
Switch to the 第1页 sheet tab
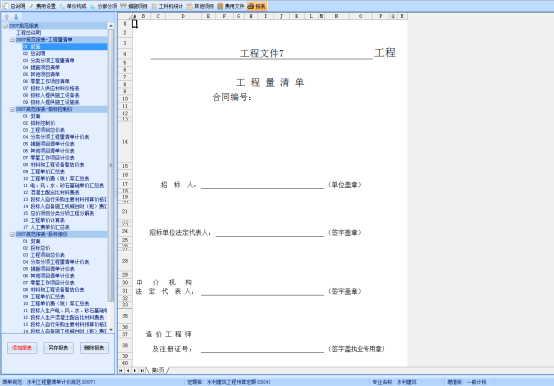coord(158,370)
